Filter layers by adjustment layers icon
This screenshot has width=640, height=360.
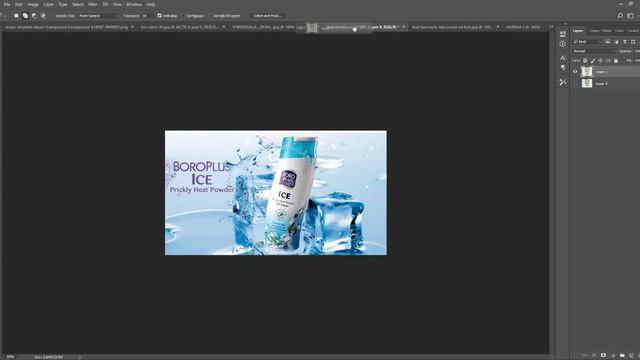616,42
